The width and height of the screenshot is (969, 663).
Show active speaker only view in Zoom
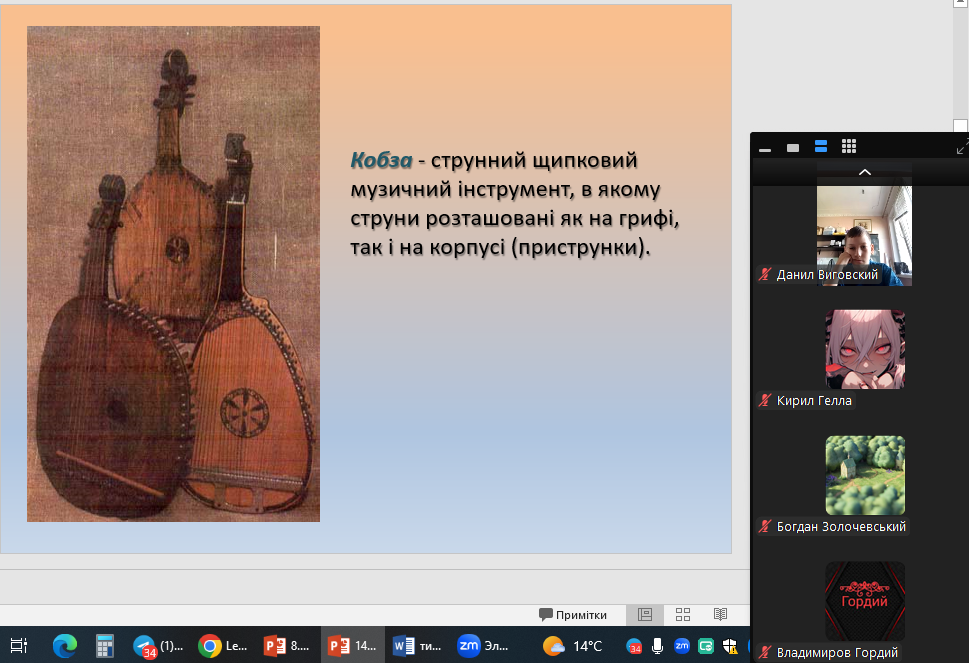793,147
